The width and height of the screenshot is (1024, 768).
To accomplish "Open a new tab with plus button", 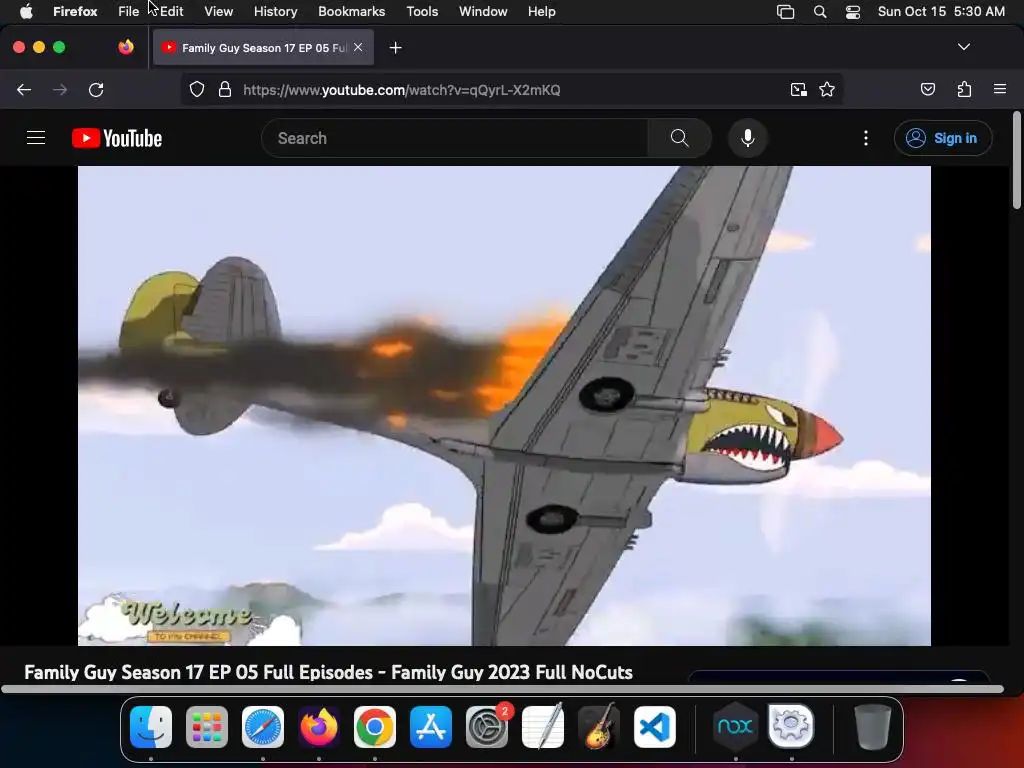I will (x=395, y=48).
